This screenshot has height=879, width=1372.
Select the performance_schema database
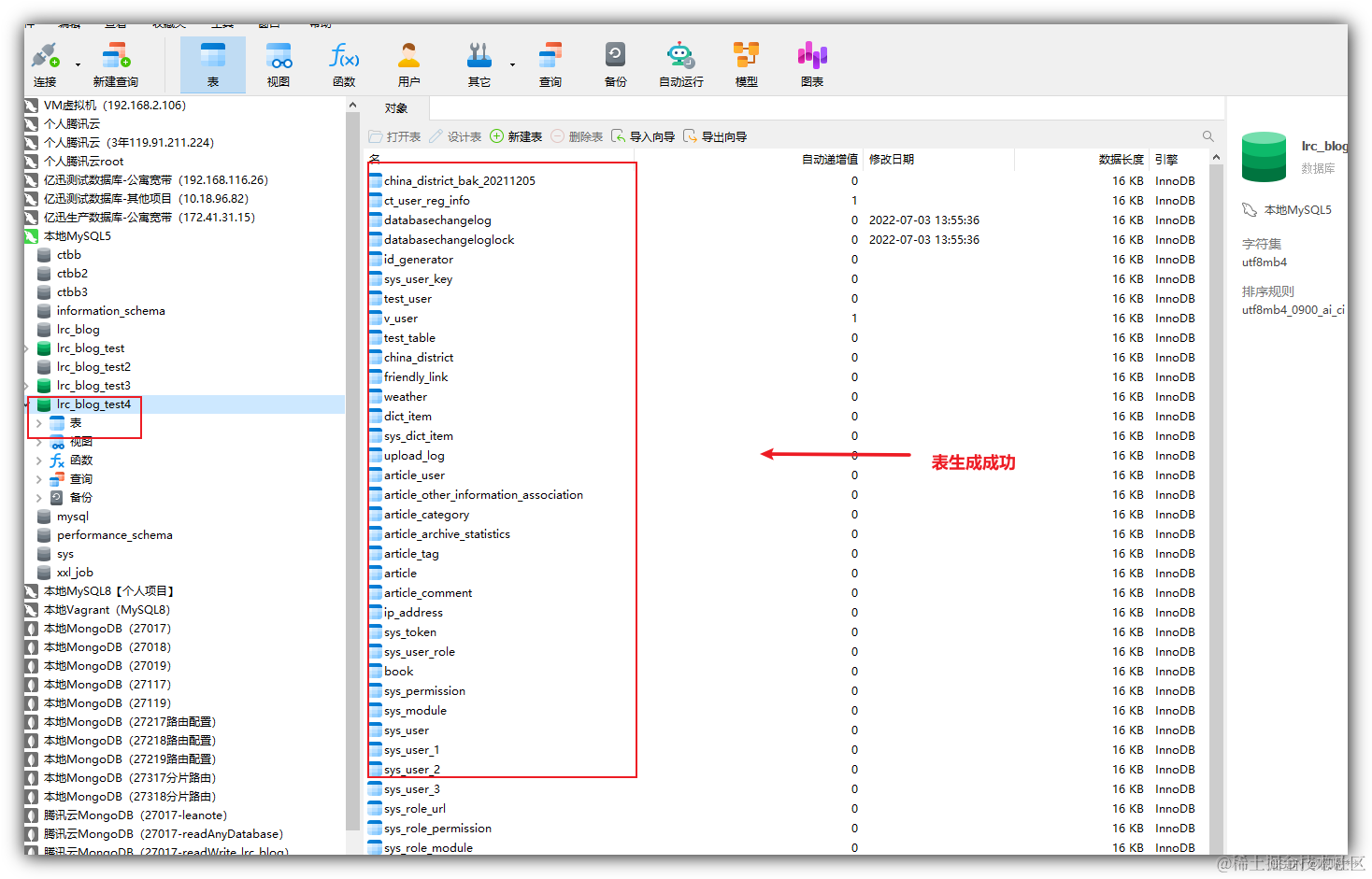coord(114,535)
